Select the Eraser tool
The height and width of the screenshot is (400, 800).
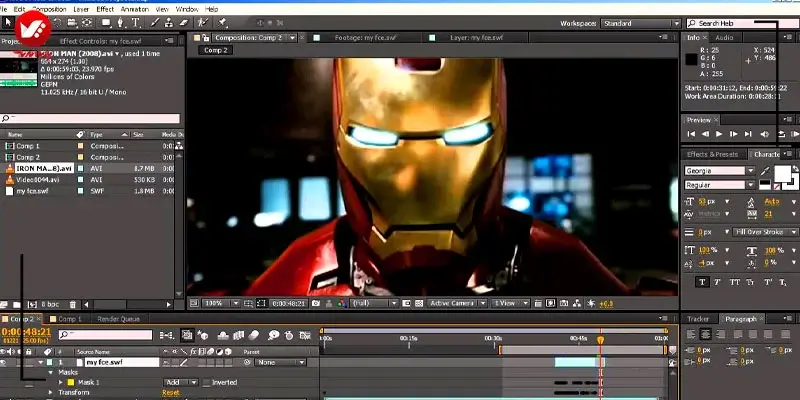coord(184,22)
